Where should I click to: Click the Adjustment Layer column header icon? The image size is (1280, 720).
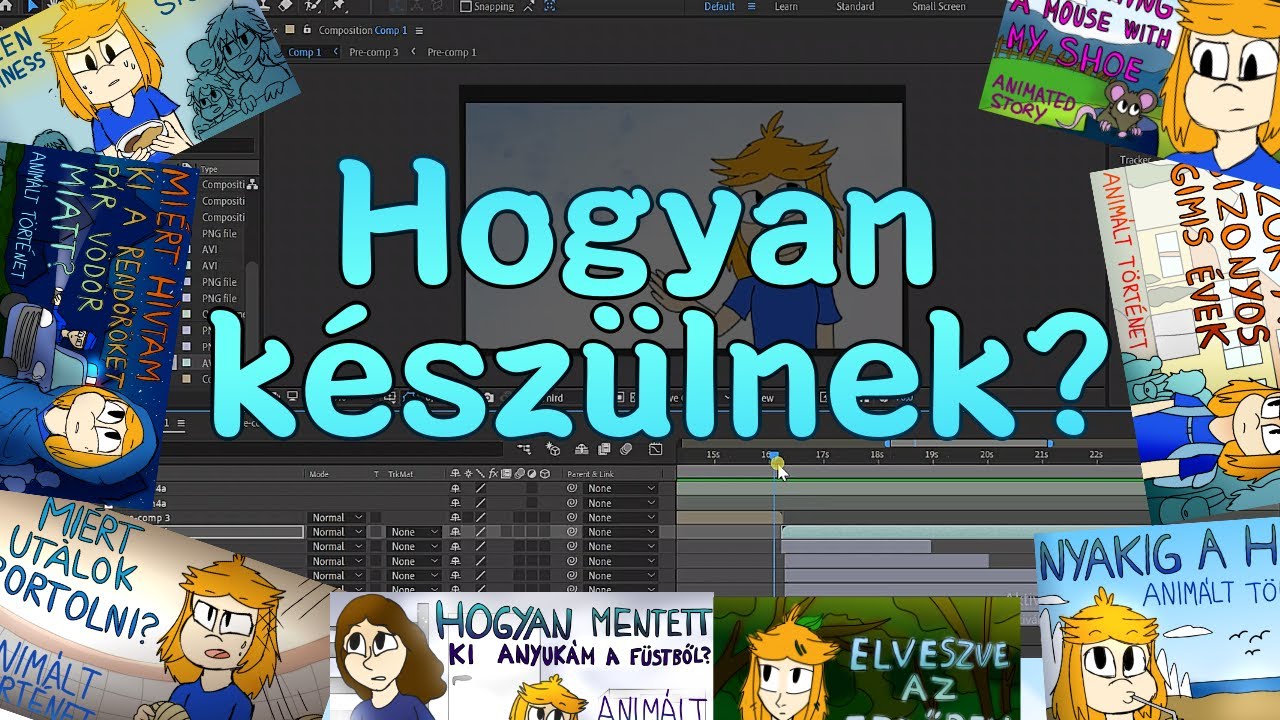(532, 474)
